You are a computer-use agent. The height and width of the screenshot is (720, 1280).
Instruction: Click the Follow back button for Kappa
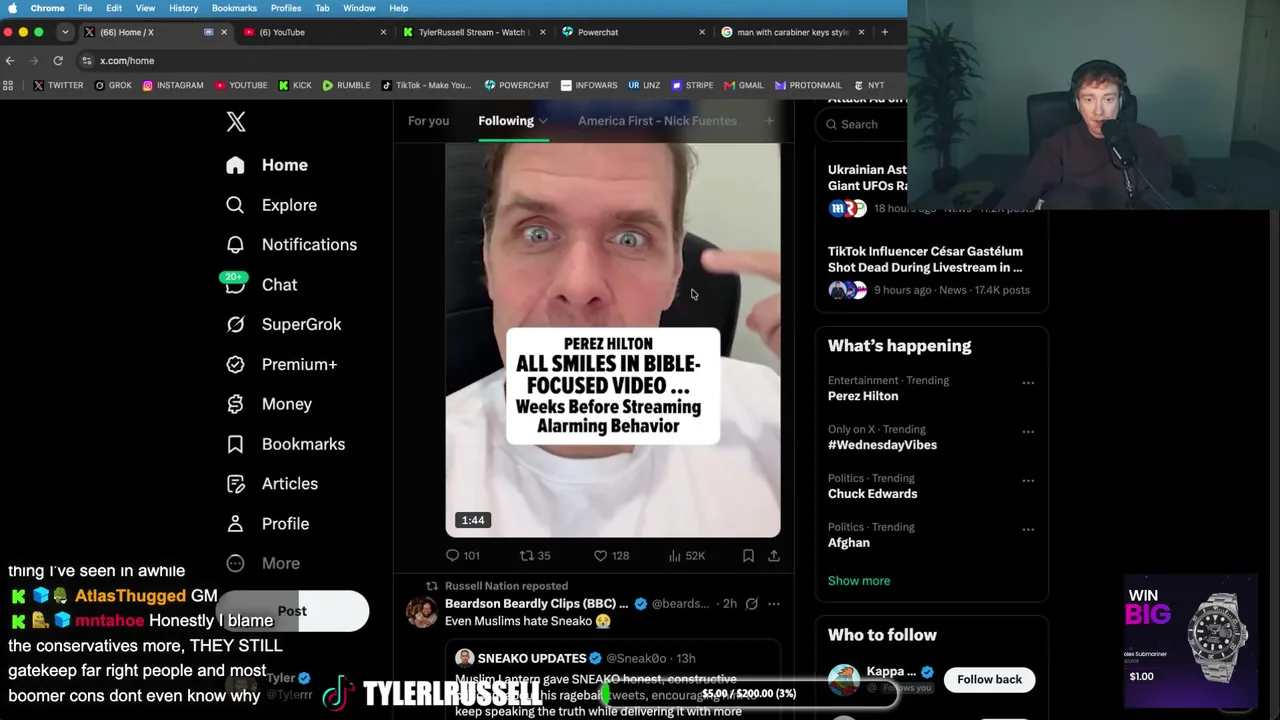[x=989, y=680]
